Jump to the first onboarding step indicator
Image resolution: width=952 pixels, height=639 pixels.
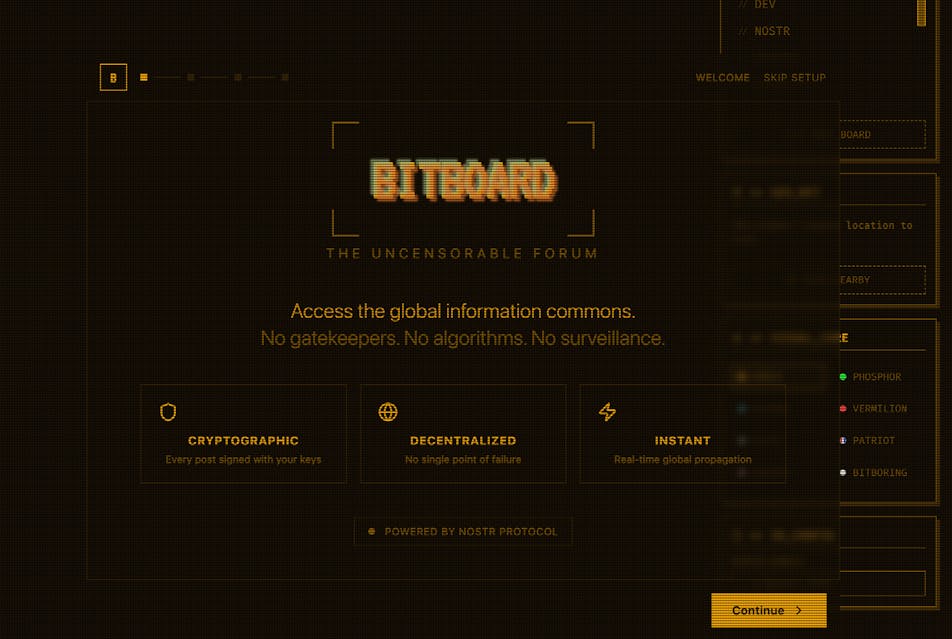click(144, 77)
